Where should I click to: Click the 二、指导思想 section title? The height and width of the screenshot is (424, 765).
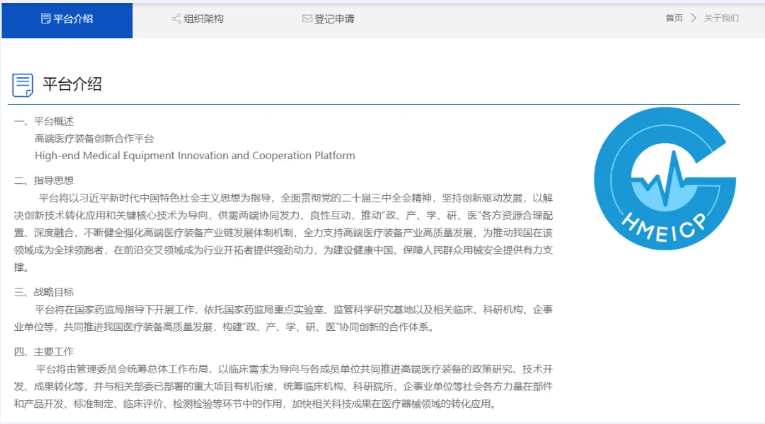pos(44,181)
